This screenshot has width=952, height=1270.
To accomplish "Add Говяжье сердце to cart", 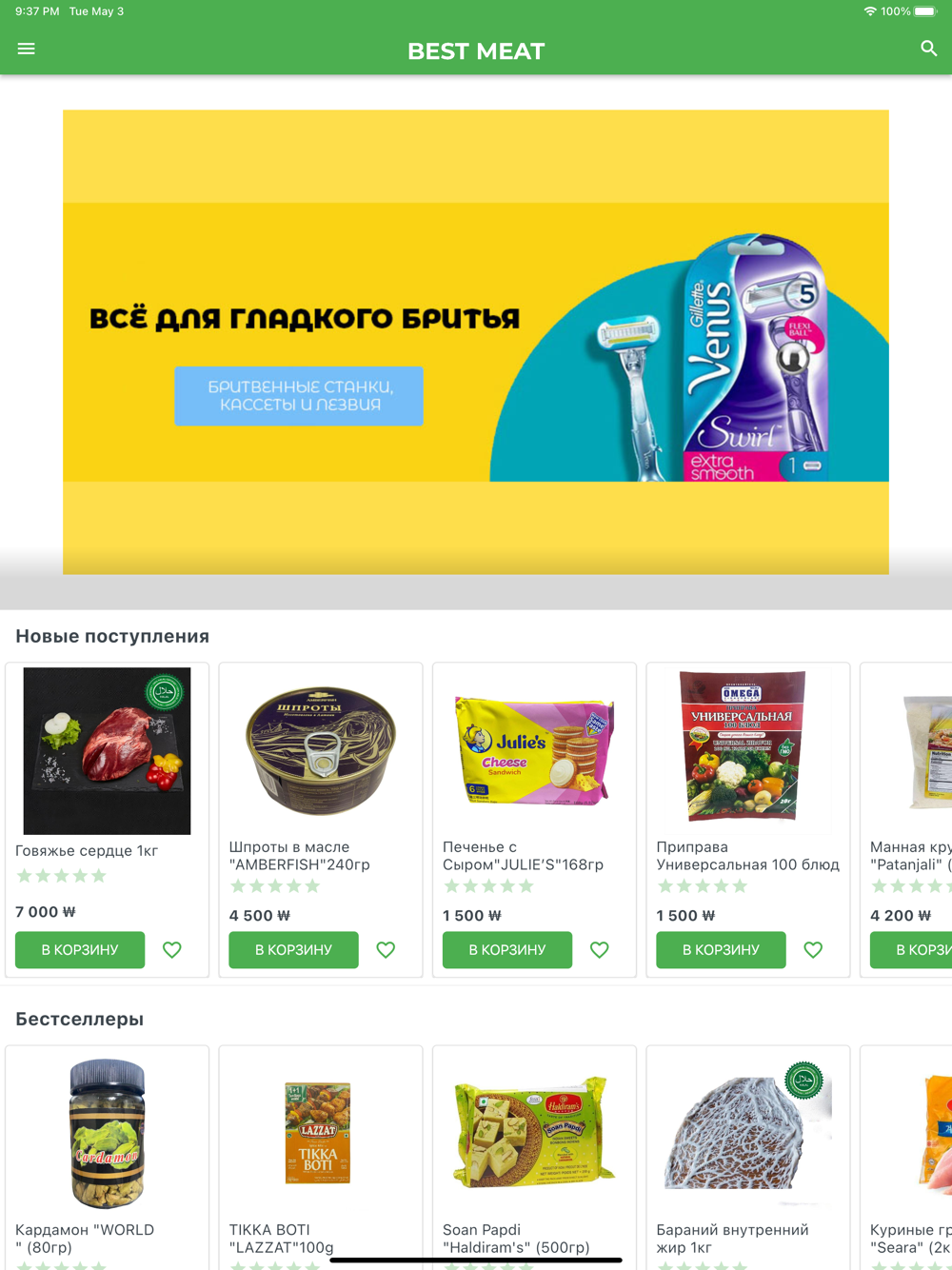I will pos(80,949).
